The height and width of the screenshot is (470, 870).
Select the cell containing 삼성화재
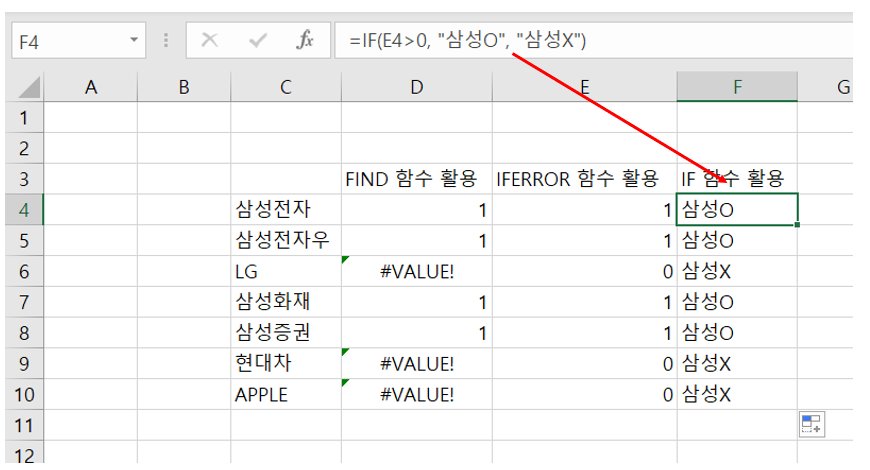286,302
